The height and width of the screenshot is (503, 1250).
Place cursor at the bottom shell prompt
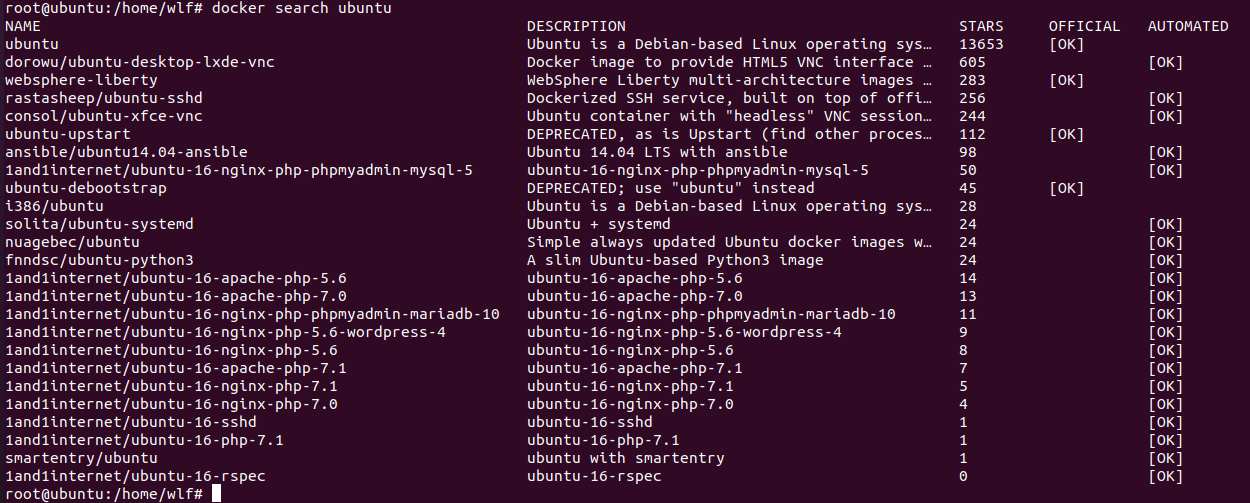pos(216,495)
